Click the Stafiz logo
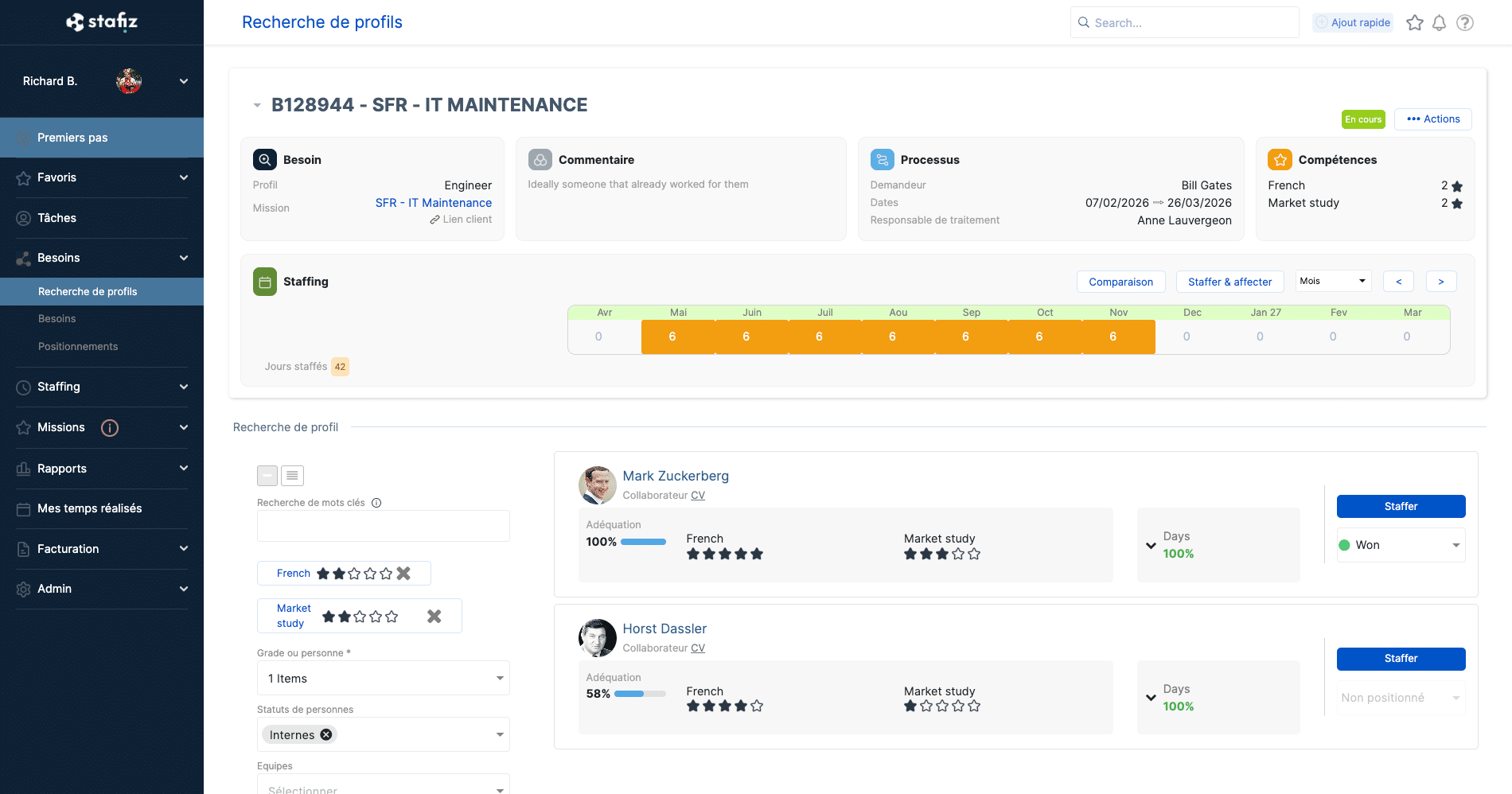Screen dimensions: 1512x794 [x=102, y=21]
